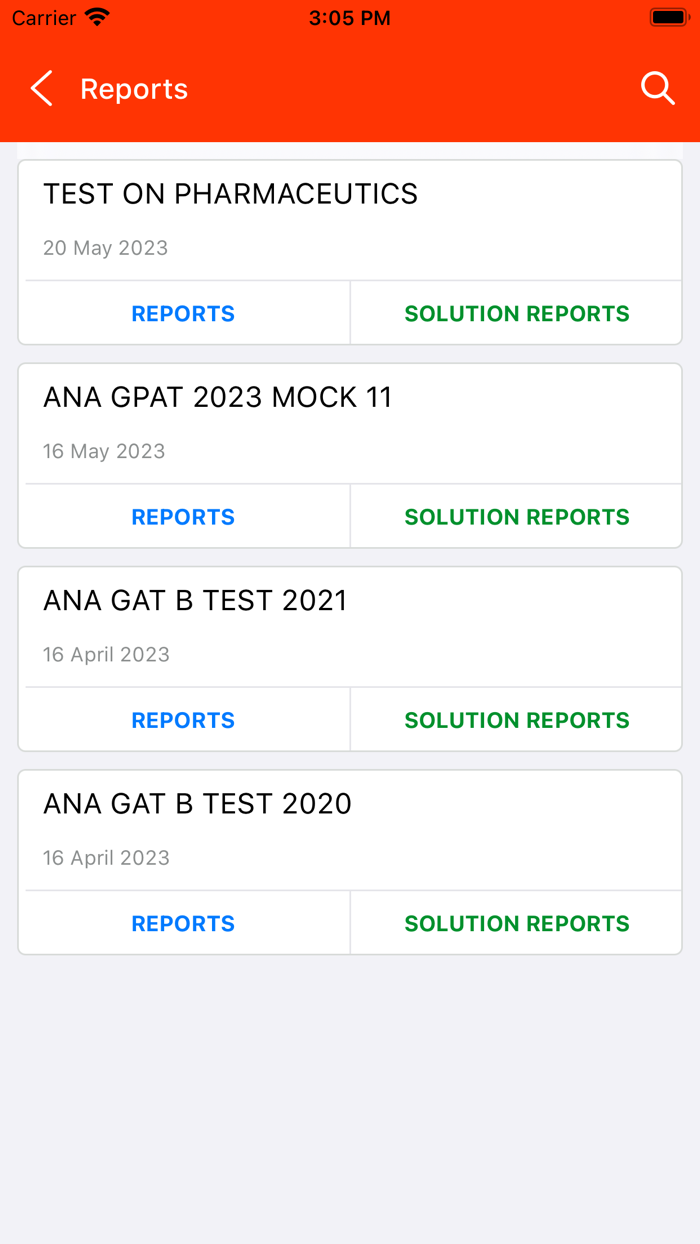Open REPORTS for ANA GPAT 2023 MOCK 11
The image size is (700, 1244).
click(x=183, y=516)
